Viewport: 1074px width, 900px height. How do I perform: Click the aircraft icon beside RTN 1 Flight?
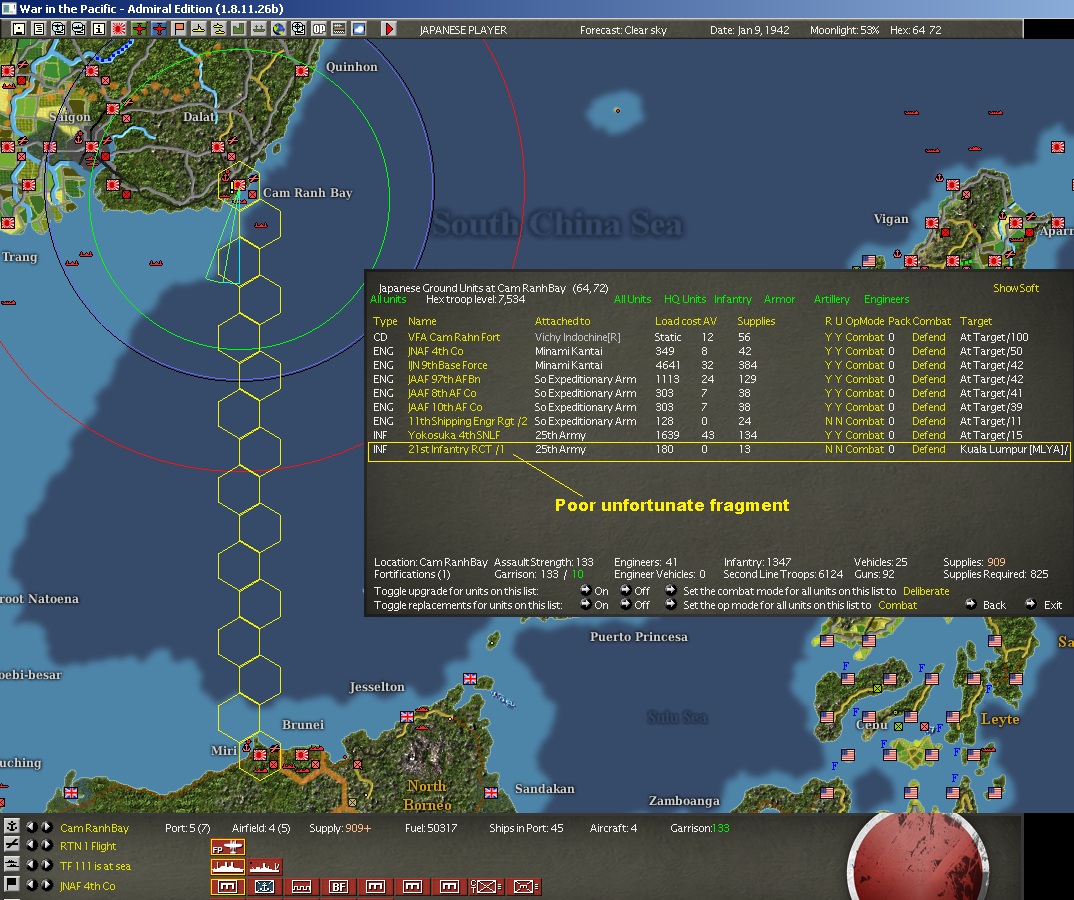(12, 845)
